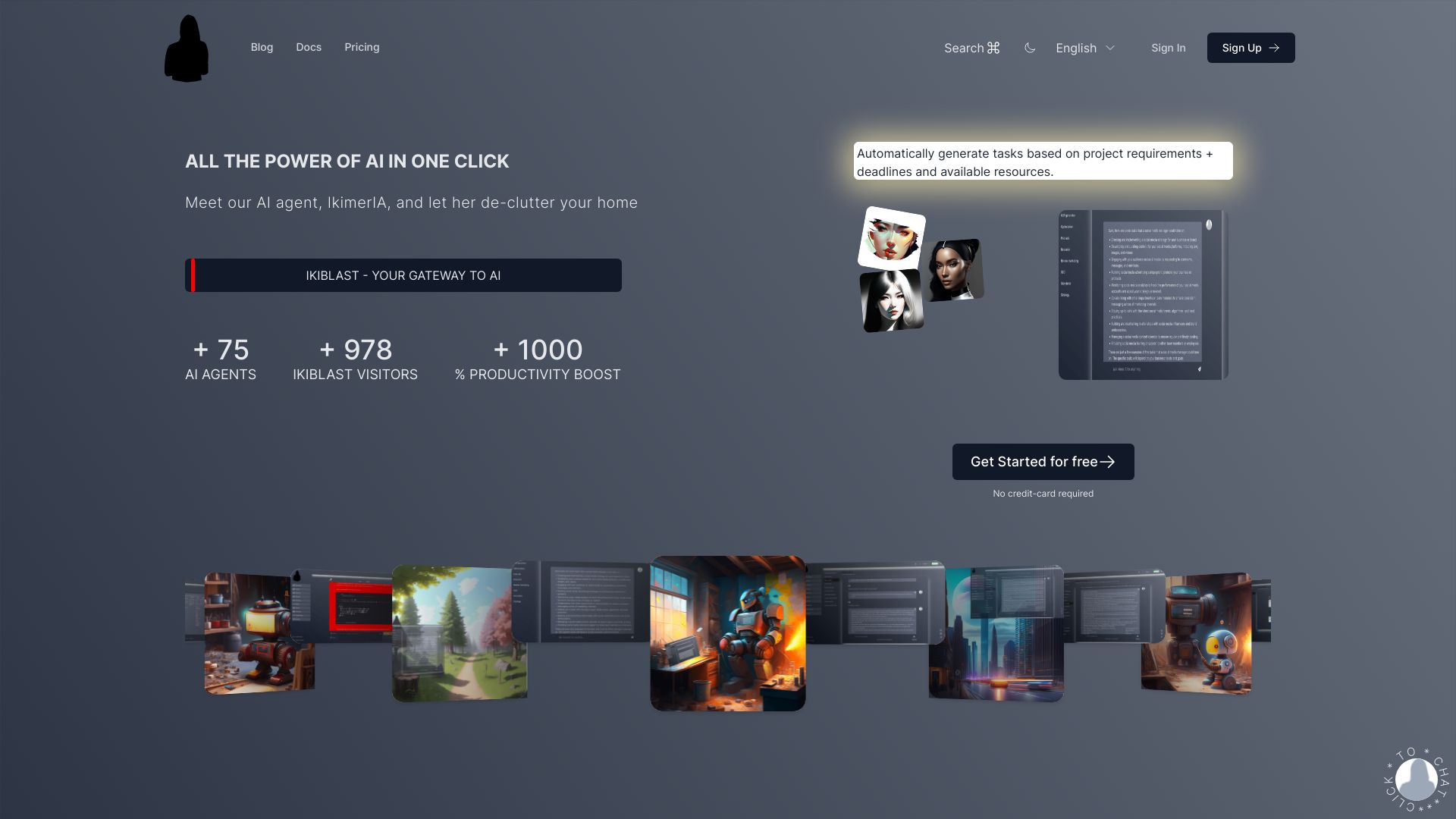Viewport: 1456px width, 819px height.
Task: Click the command key search icon
Action: (993, 48)
